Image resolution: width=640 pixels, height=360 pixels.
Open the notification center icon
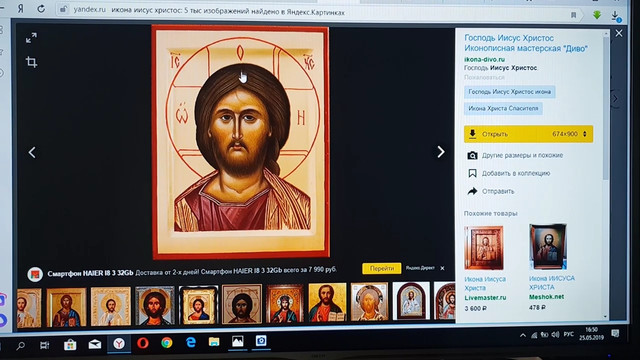tap(615, 333)
